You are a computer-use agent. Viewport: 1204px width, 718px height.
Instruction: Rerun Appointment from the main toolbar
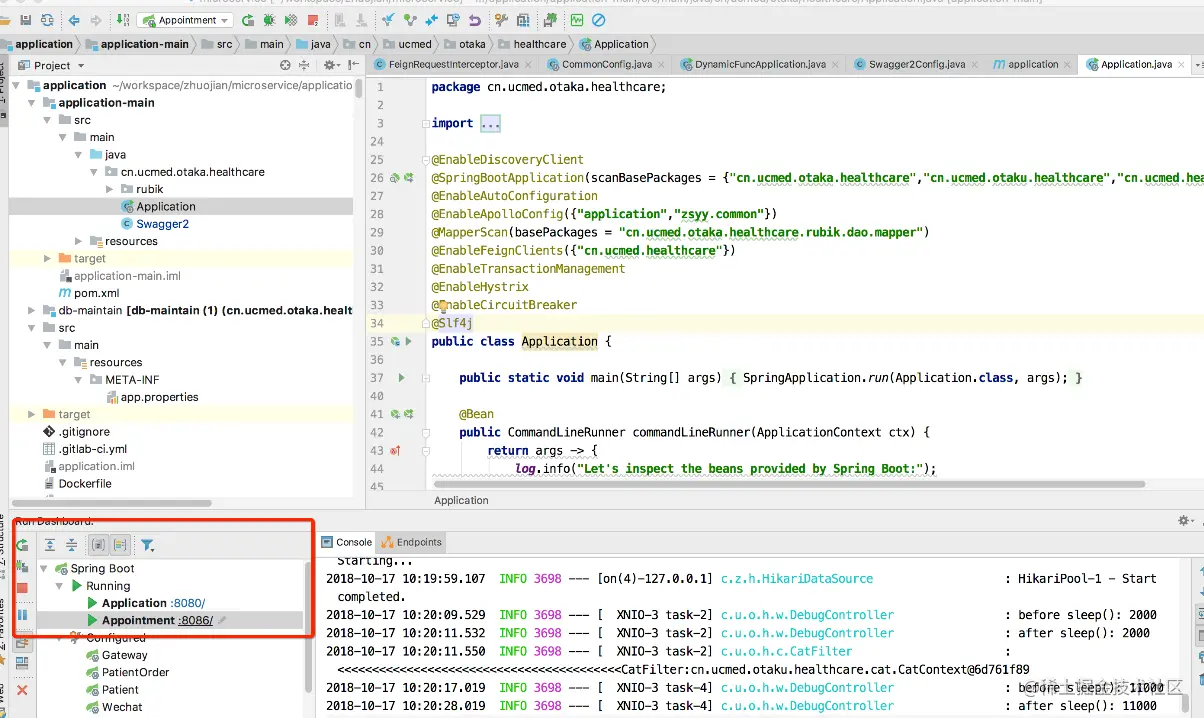(x=247, y=20)
